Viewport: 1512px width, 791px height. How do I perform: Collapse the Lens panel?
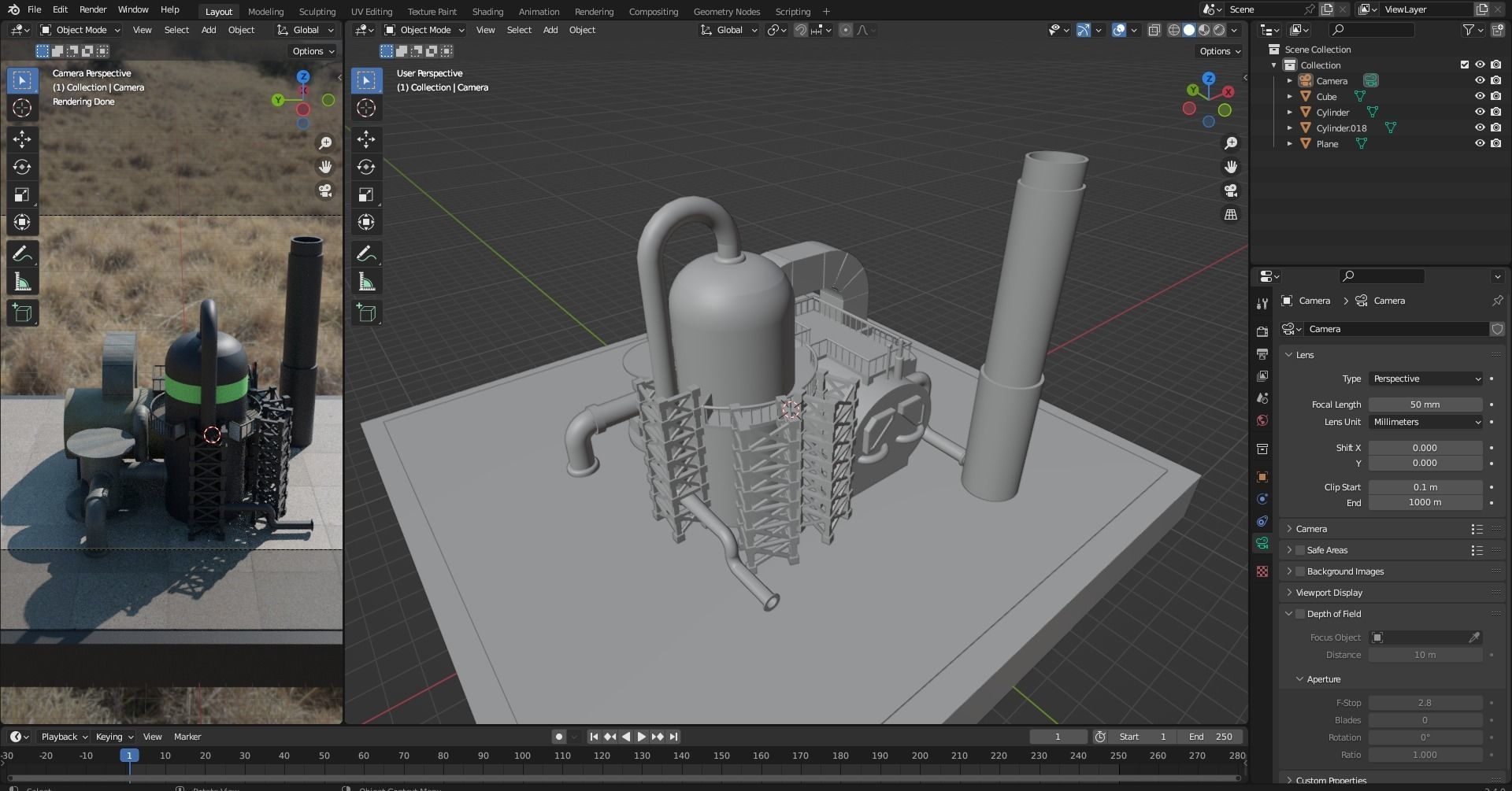[1289, 355]
